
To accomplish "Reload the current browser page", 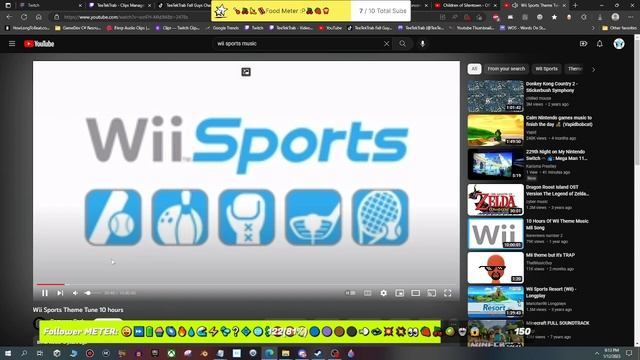I will [x=24, y=17].
